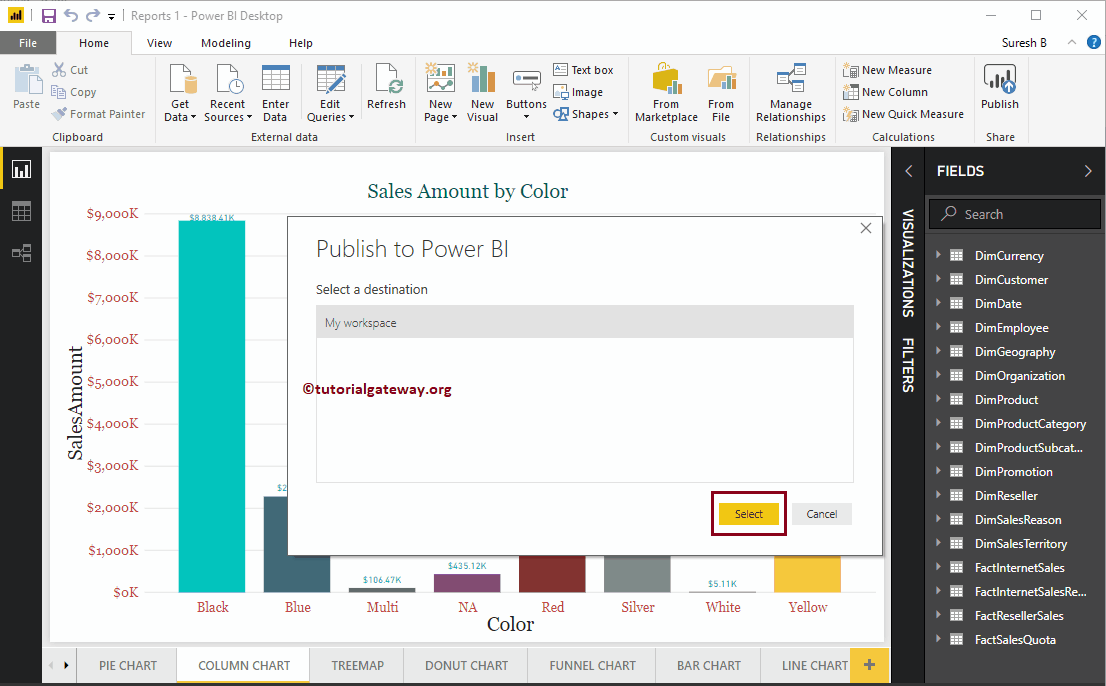This screenshot has width=1106, height=686.
Task: Import visual From Marketplace
Action: 667,92
